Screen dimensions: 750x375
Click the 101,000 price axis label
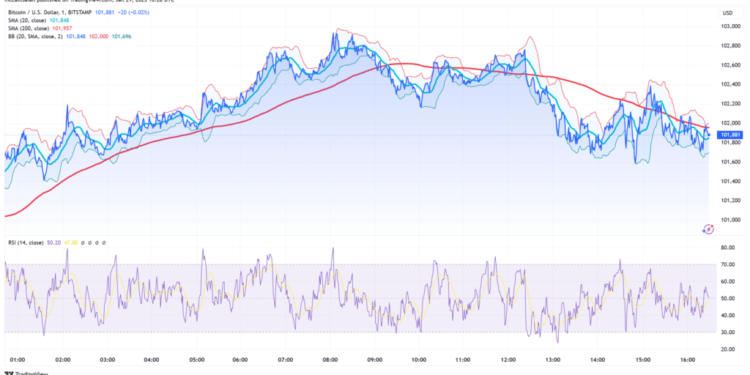point(731,220)
